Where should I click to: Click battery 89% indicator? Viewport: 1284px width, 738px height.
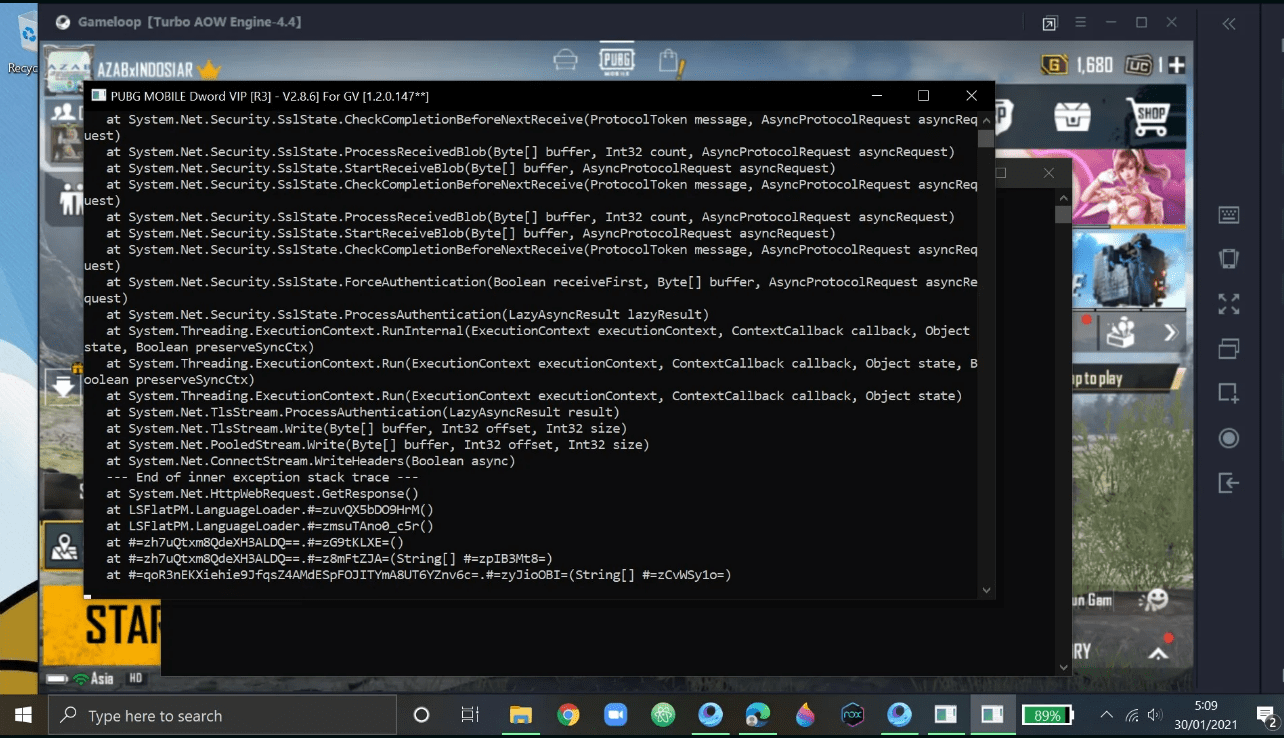pos(1047,716)
